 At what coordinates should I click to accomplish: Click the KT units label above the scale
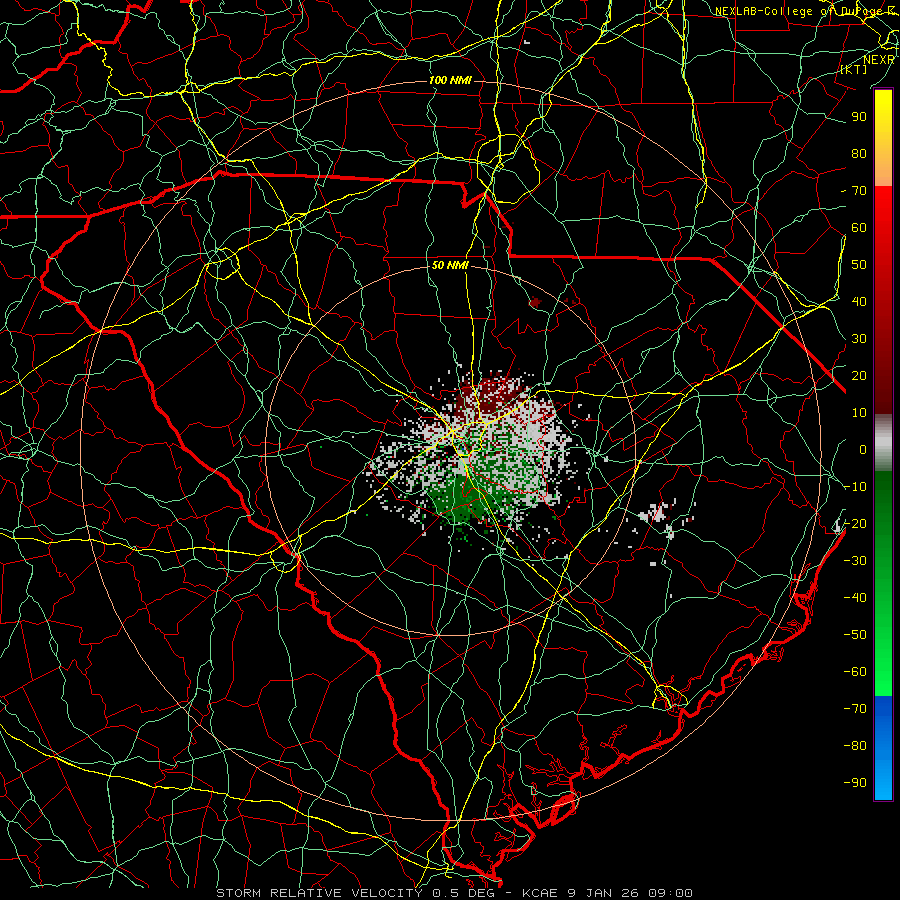854,69
